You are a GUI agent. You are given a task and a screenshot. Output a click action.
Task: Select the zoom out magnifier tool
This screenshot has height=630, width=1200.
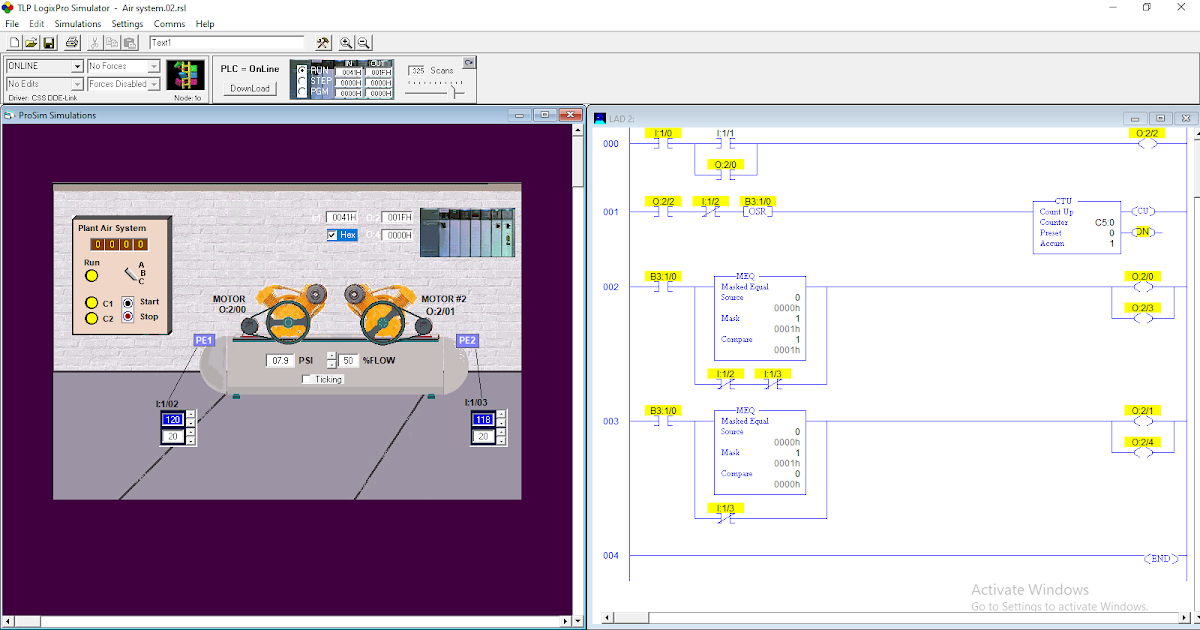coord(363,42)
